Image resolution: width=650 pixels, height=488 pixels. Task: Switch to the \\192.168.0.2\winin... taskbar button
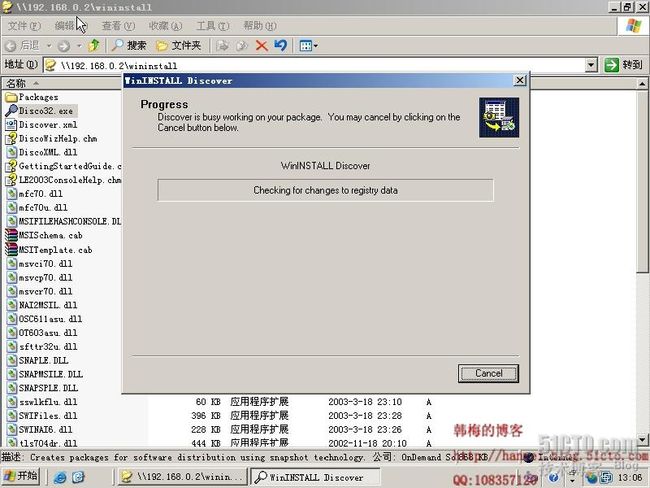click(183, 477)
